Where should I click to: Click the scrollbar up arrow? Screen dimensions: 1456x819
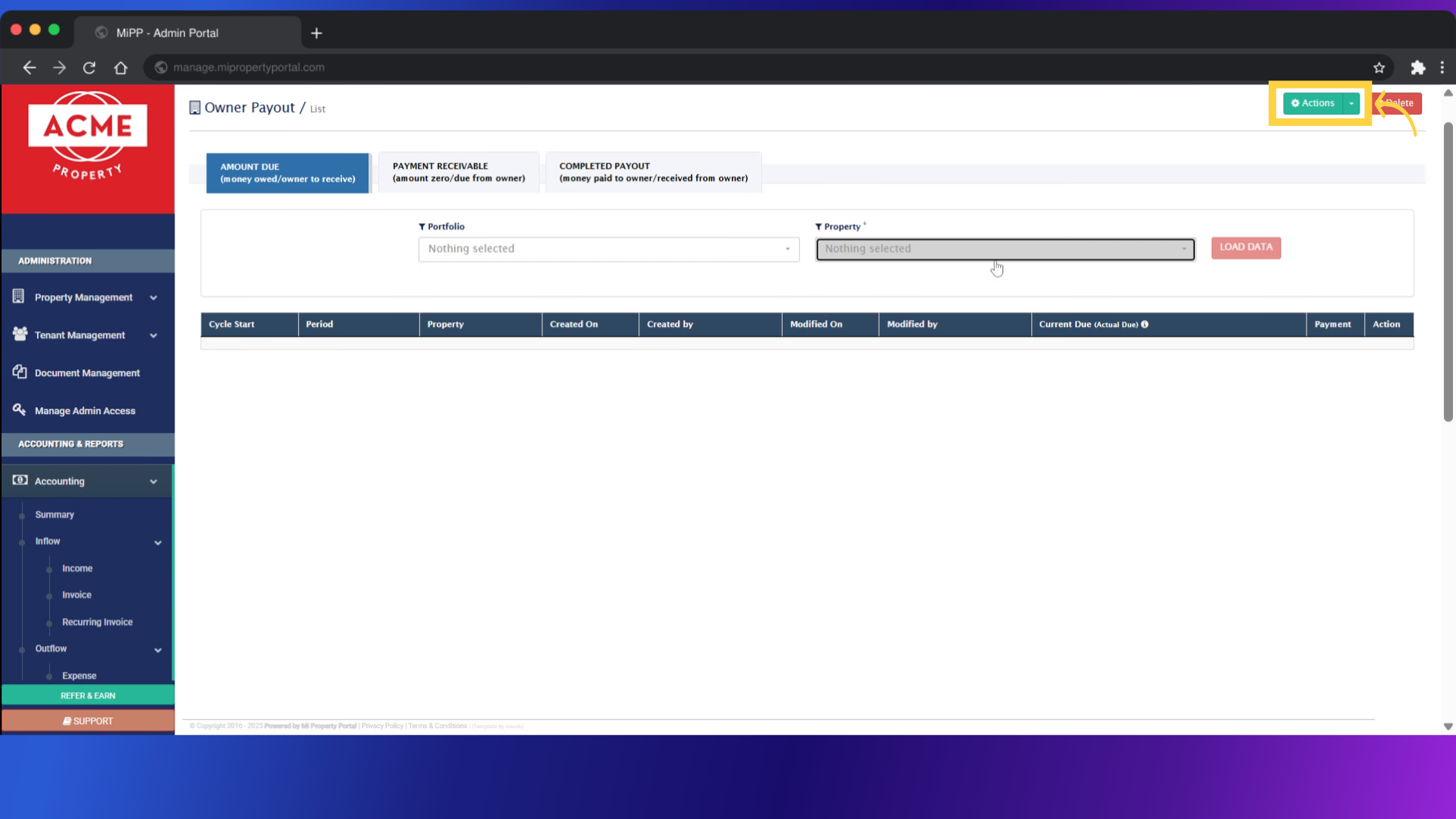1448,93
